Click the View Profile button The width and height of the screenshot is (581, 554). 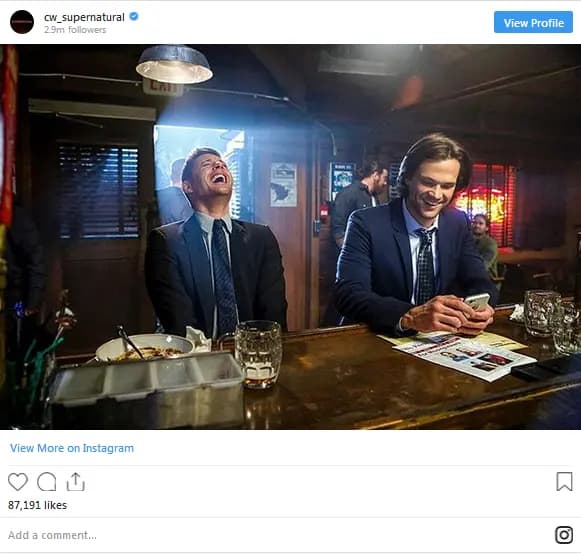[x=533, y=22]
